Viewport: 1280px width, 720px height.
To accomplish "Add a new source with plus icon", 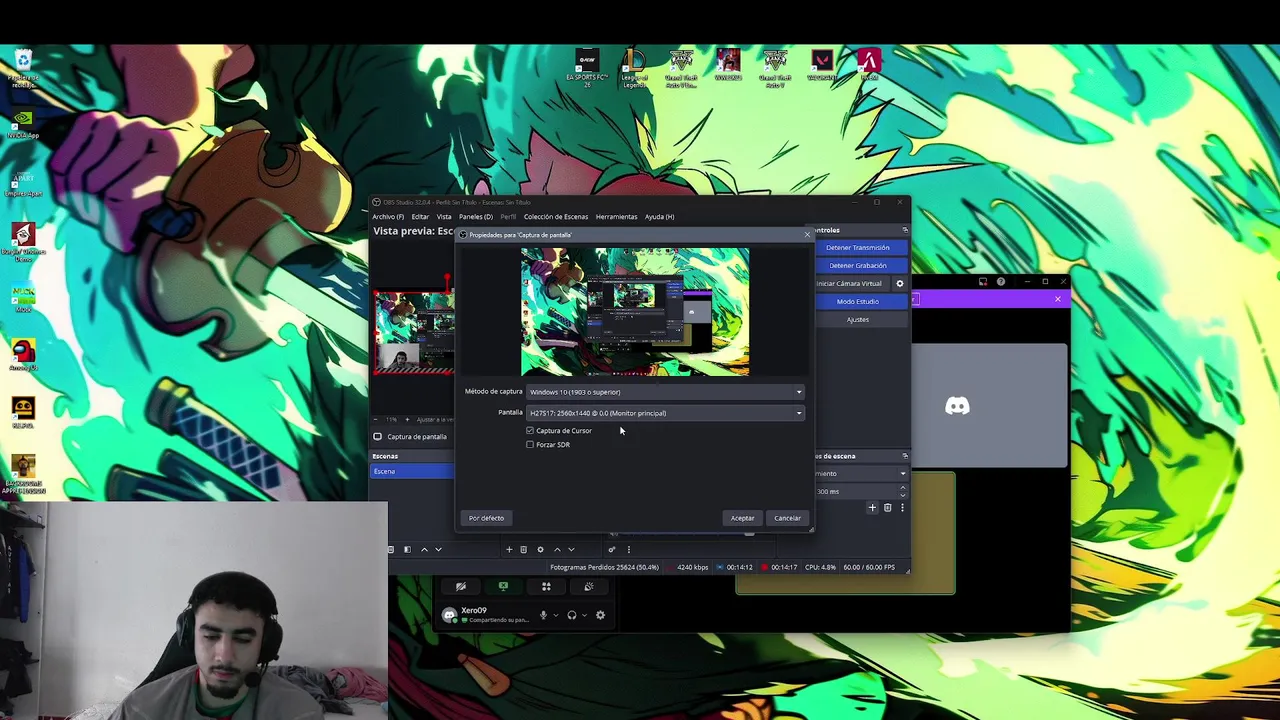I will tap(509, 549).
